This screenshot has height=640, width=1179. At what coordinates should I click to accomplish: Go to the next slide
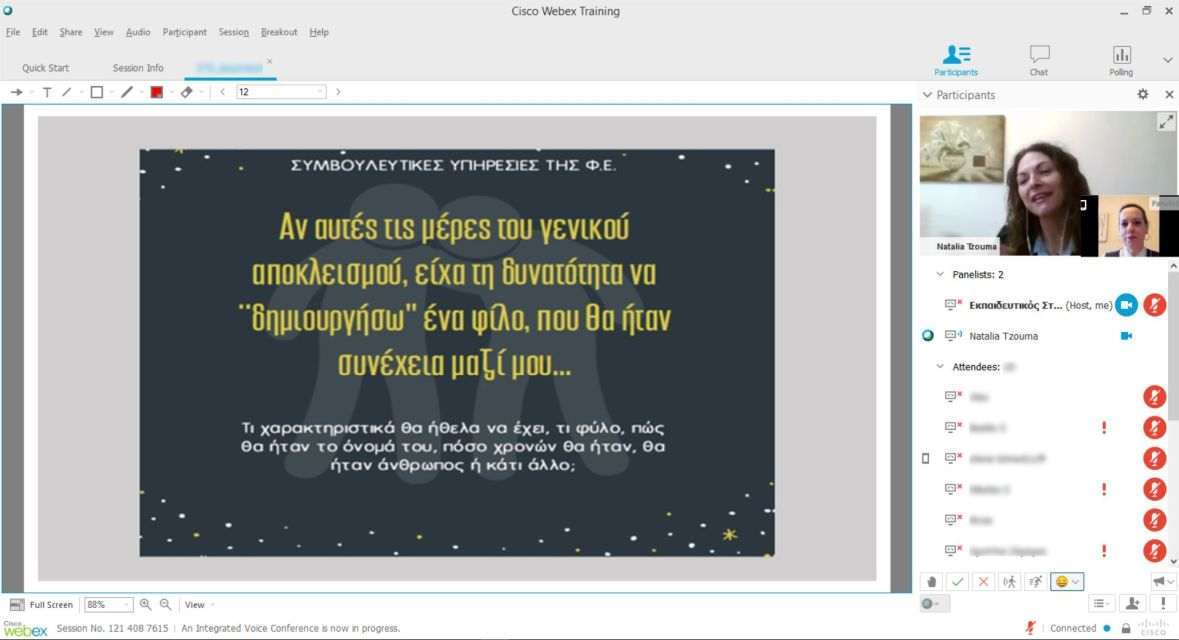coord(338,92)
